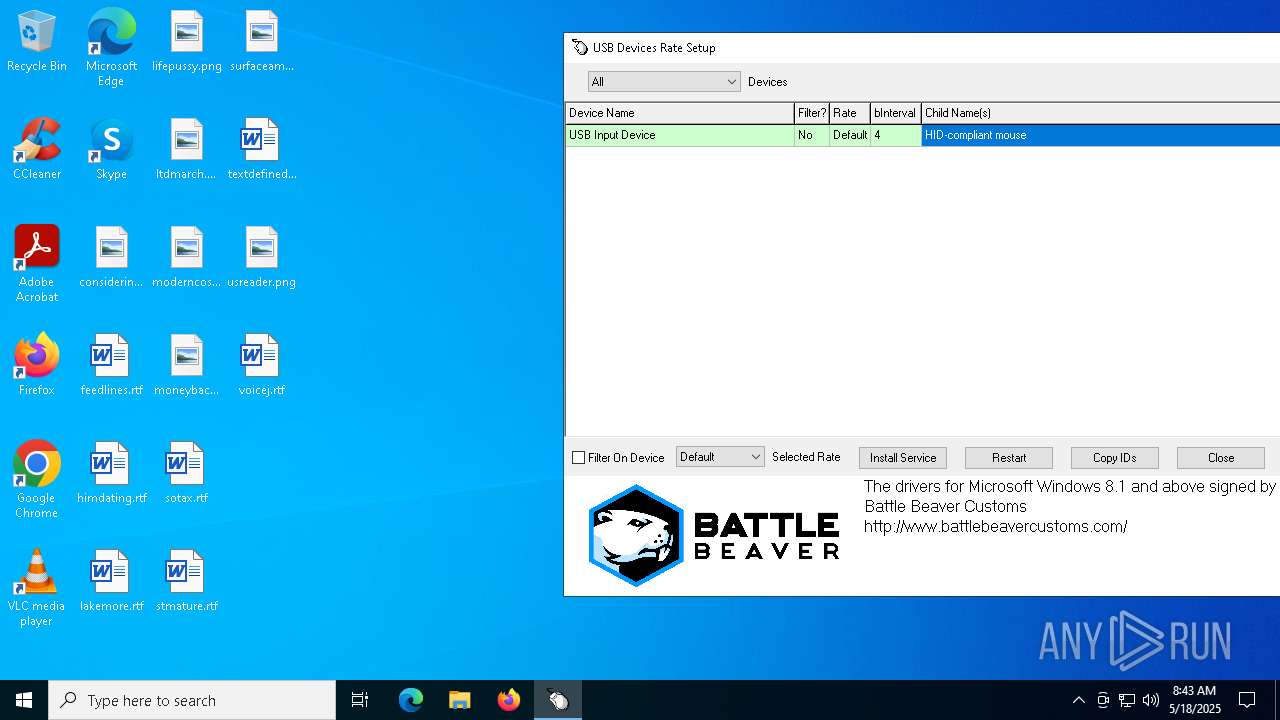Image resolution: width=1280 pixels, height=720 pixels.
Task: Select the usreader.png file icon
Action: (x=261, y=258)
